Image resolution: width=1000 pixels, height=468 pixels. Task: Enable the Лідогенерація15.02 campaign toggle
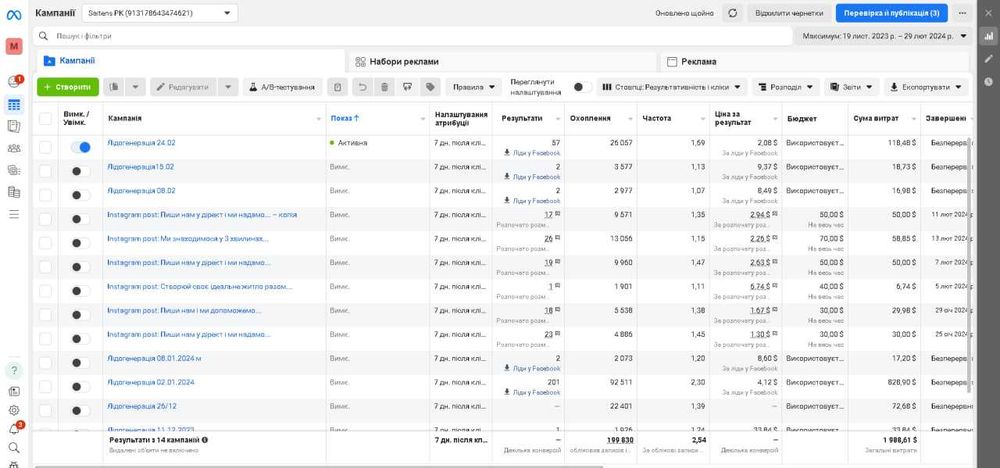(x=80, y=171)
